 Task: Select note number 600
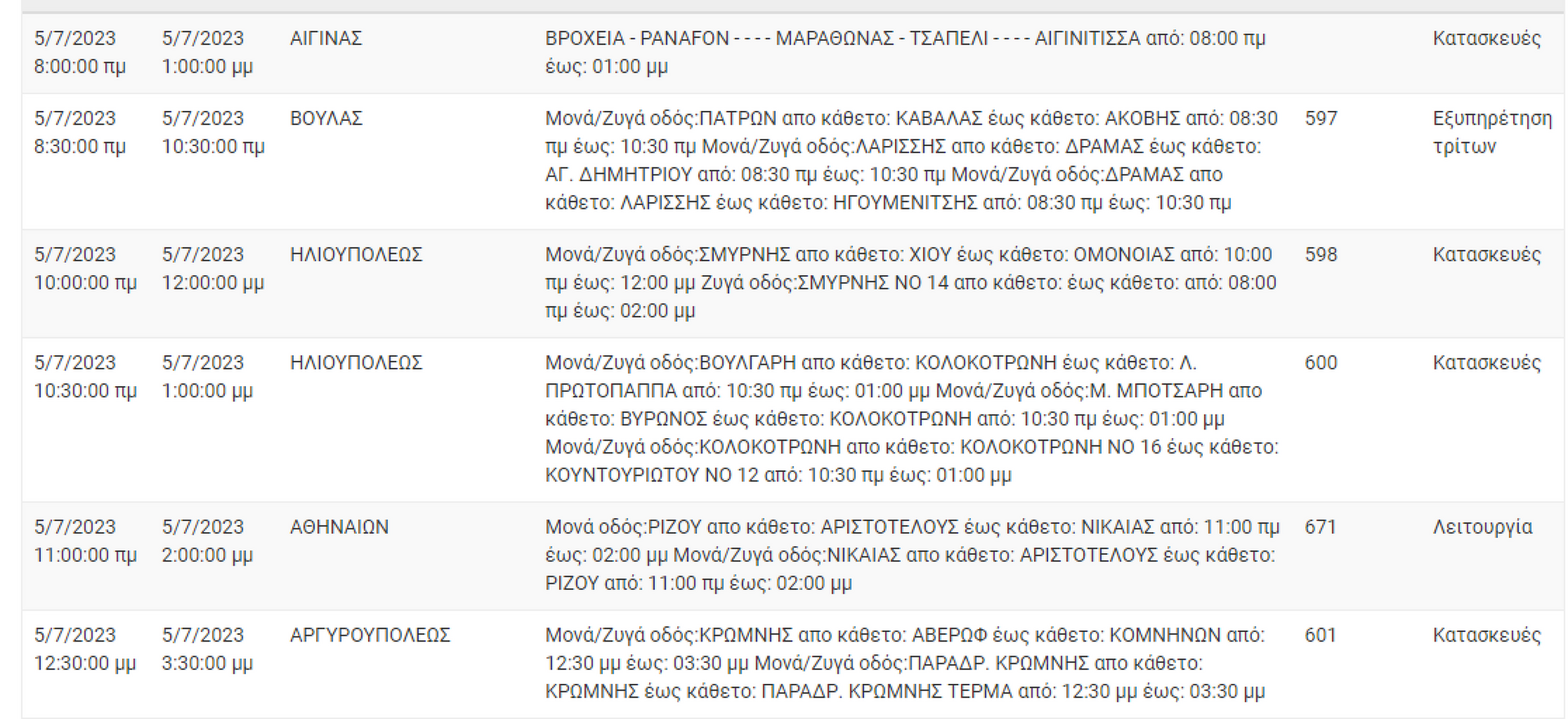[1321, 362]
